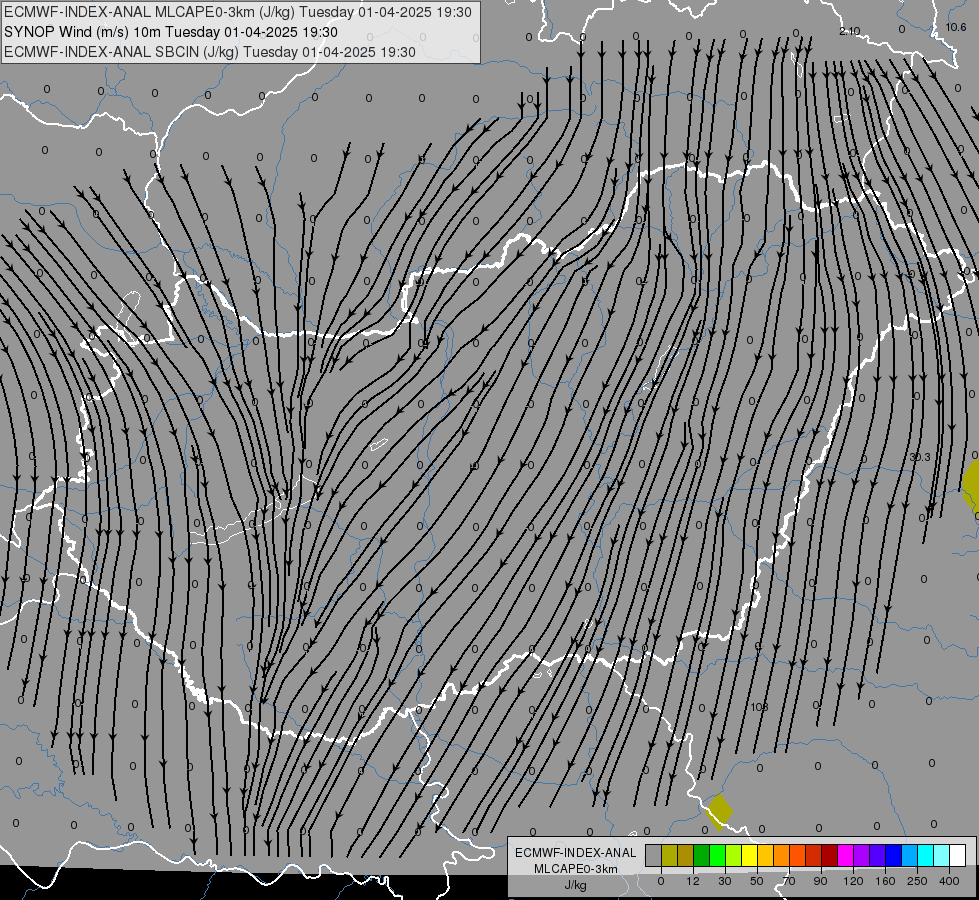This screenshot has width=979, height=900.
Task: Click the gray swatch in the MLCAPE legend
Action: 654,855
